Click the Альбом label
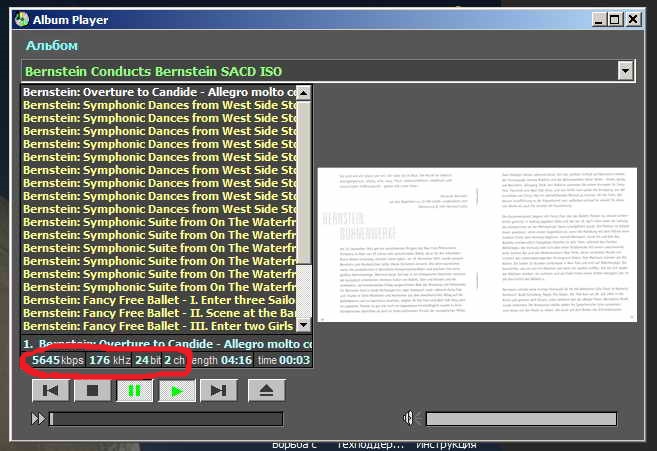This screenshot has height=451, width=657. [52, 45]
